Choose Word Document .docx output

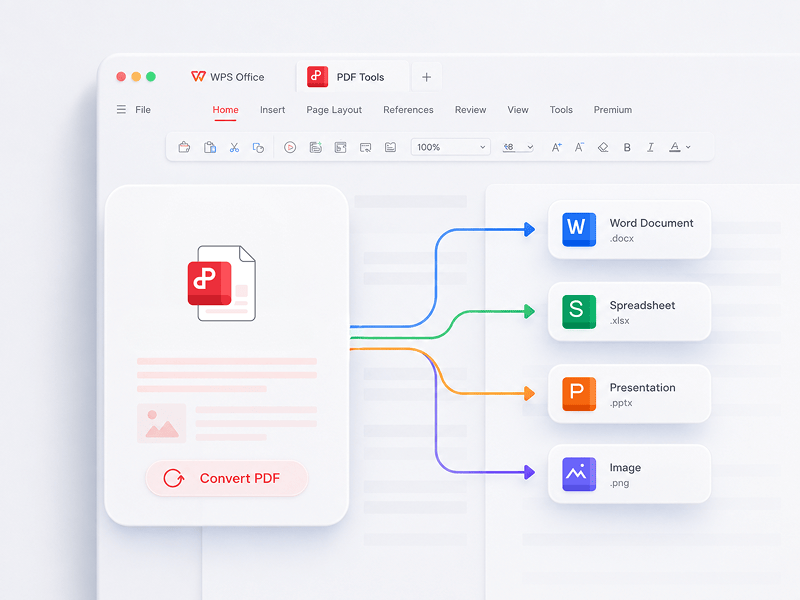coord(629,230)
